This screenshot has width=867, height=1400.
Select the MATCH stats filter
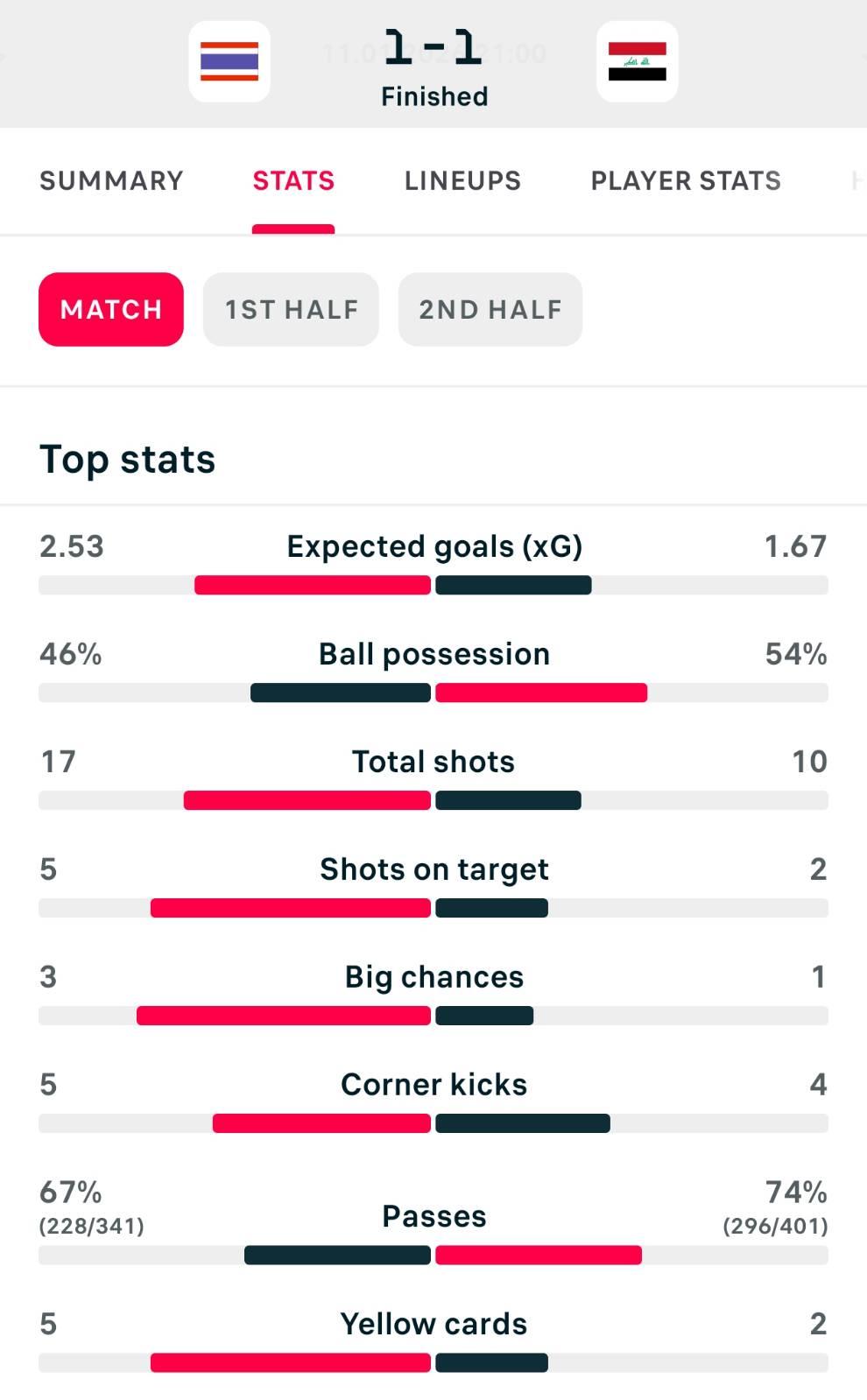point(111,309)
